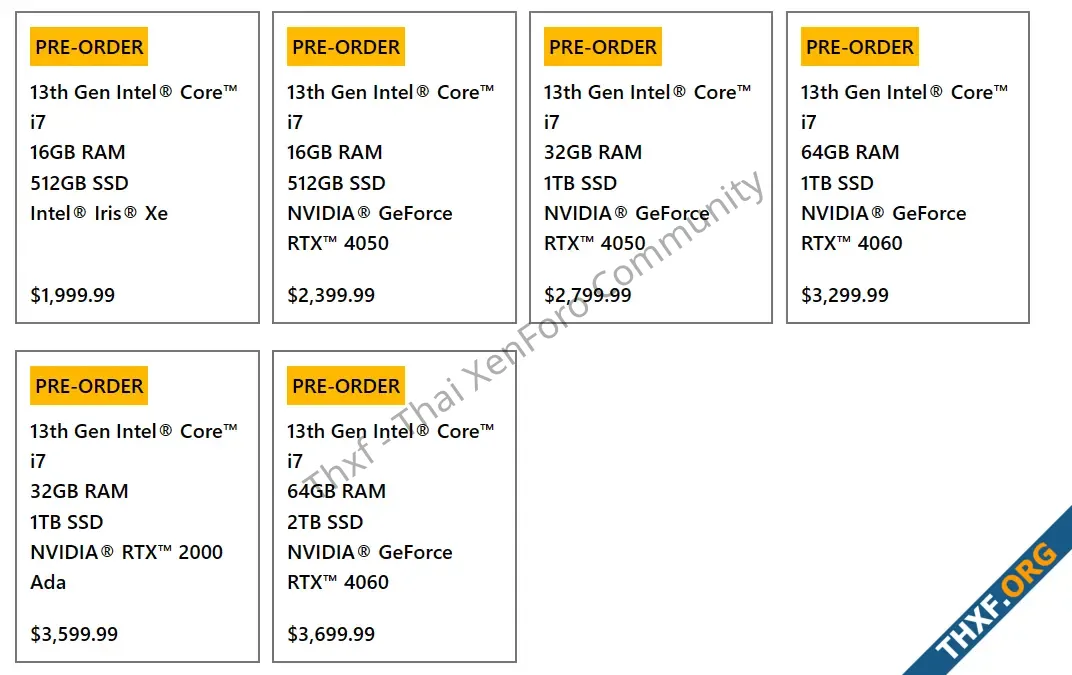Click the $3,299.99 price text
Viewport: 1072px width, 675px height.
pyautogui.click(x=845, y=295)
